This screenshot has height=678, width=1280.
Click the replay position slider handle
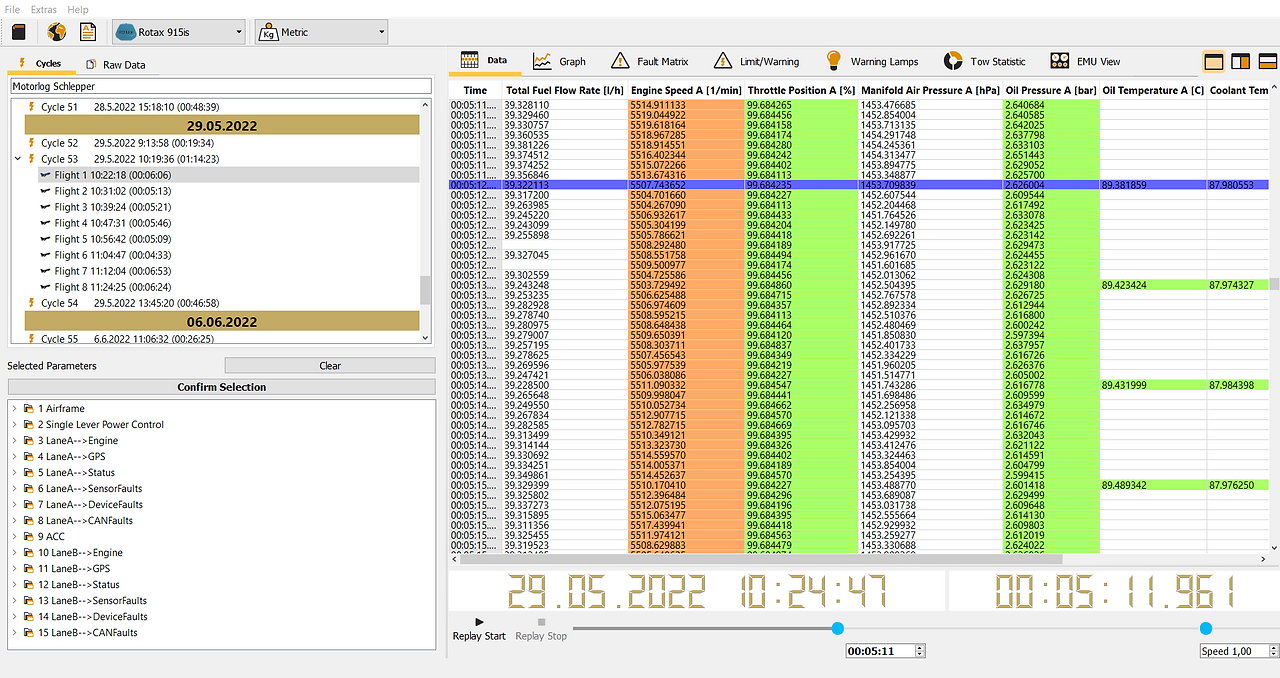tap(837, 628)
